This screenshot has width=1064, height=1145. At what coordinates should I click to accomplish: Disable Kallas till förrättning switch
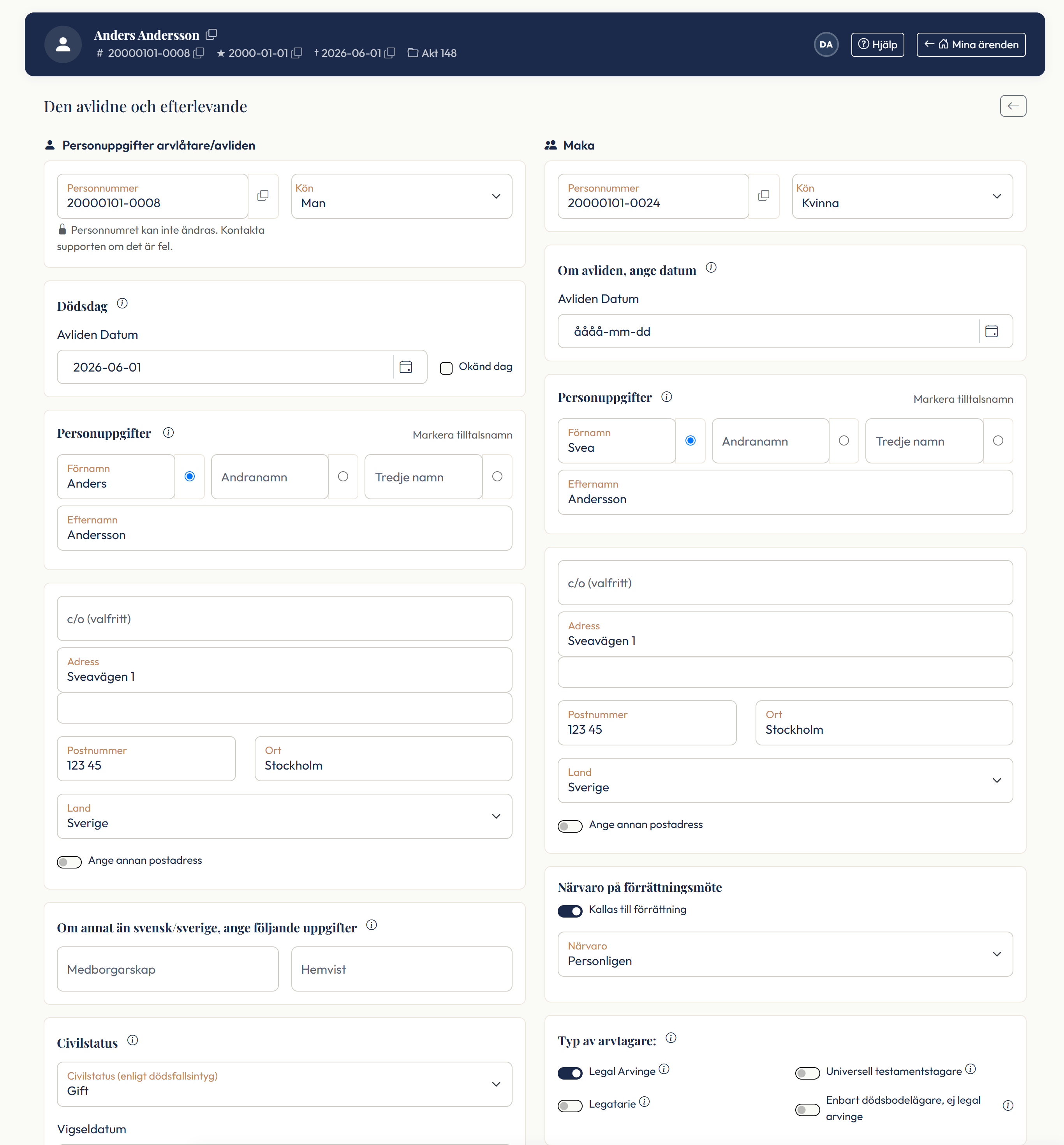[x=570, y=911]
